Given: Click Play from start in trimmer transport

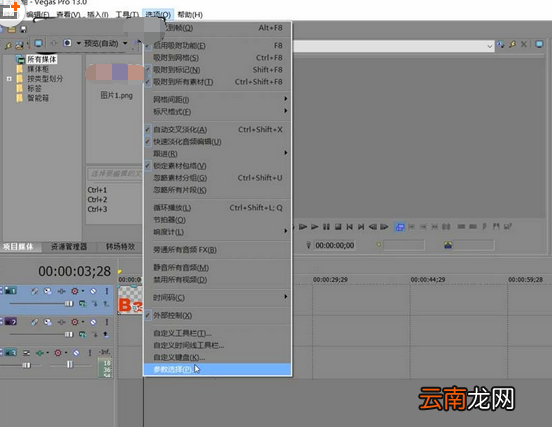Looking at the screenshot, I should tap(303, 227).
